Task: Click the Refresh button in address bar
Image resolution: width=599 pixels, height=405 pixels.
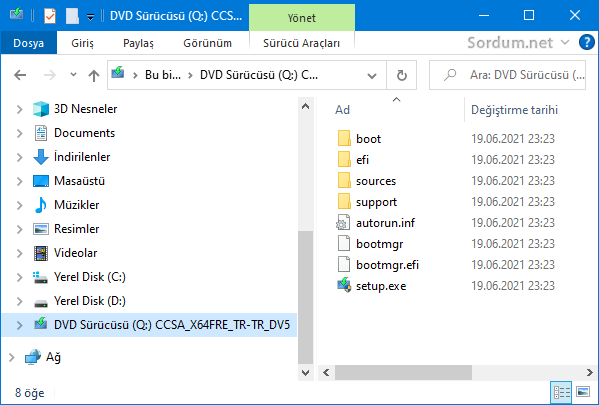Action: click(401, 75)
